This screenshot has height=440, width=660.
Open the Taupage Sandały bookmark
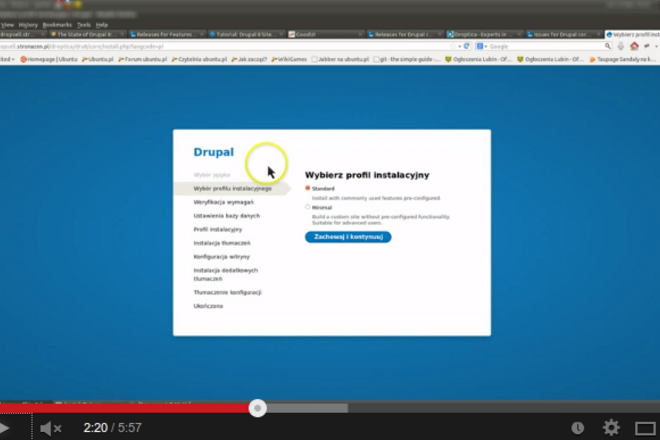[623, 59]
